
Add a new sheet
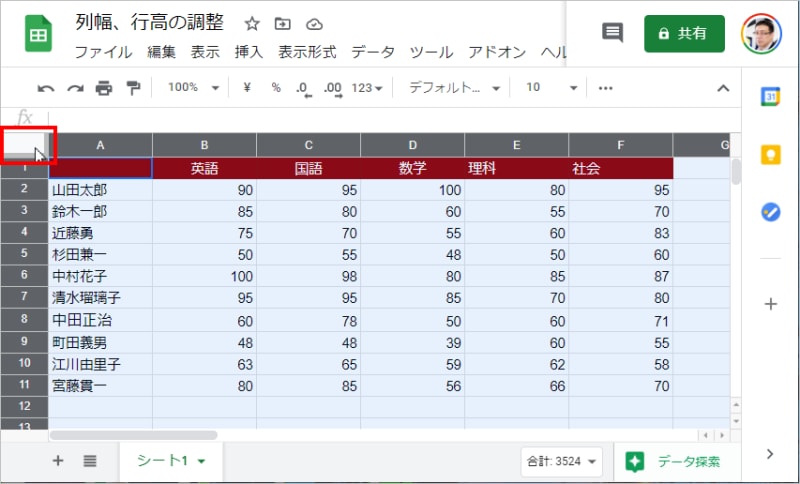tap(58, 461)
